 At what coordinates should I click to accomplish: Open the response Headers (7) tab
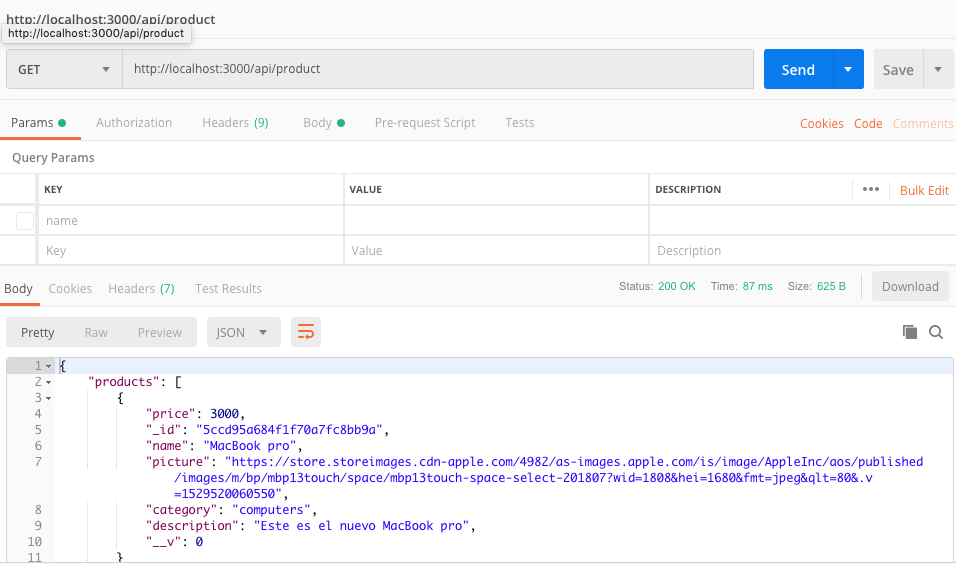point(141,288)
